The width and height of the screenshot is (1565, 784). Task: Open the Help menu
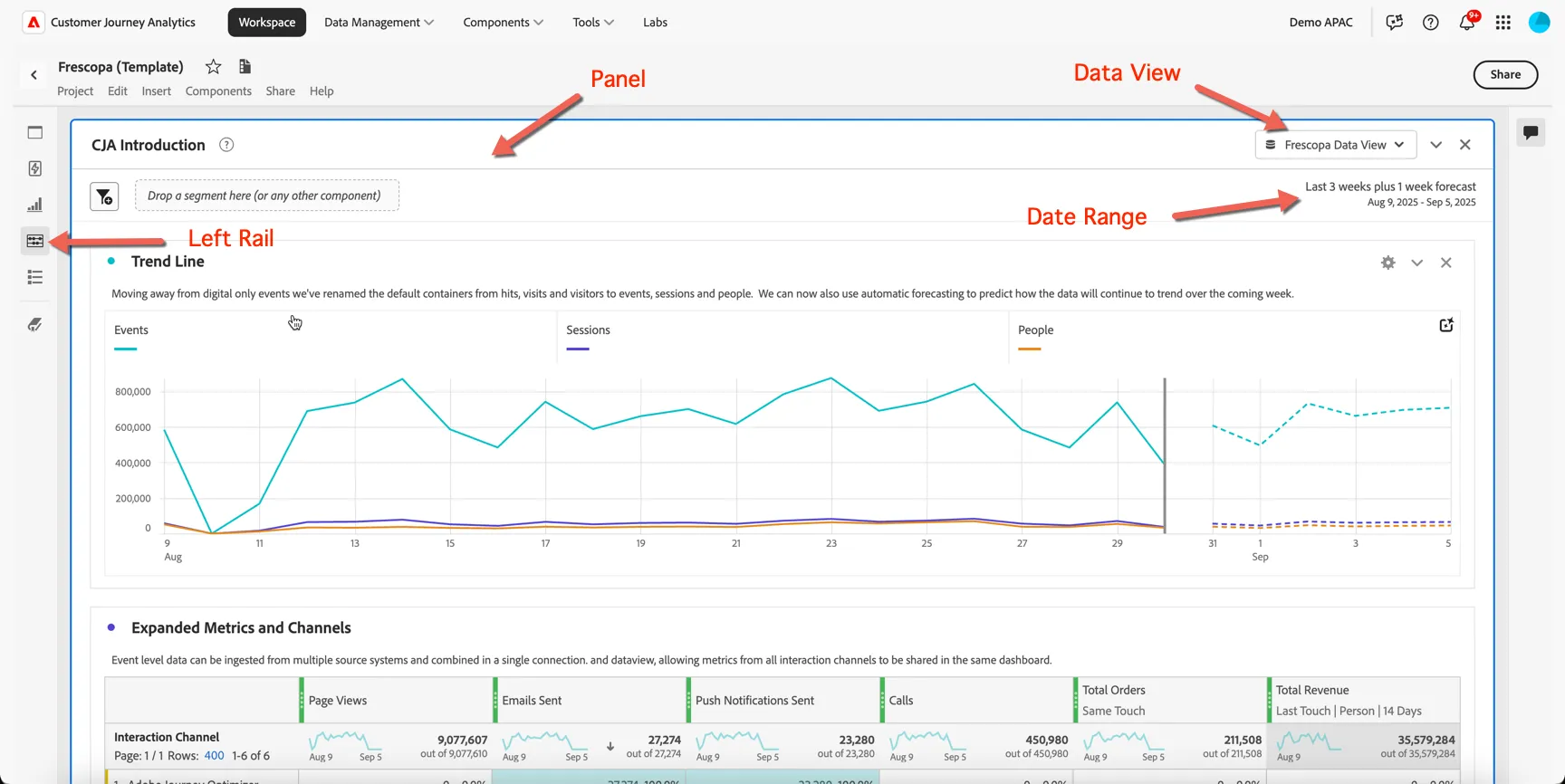[322, 91]
